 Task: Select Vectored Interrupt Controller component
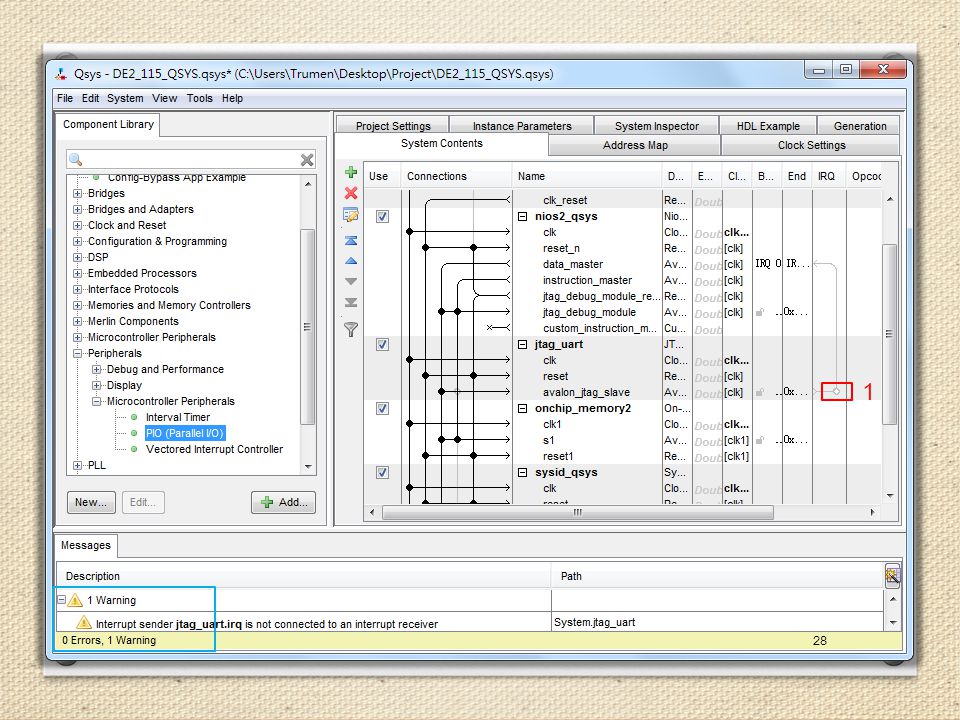click(214, 449)
